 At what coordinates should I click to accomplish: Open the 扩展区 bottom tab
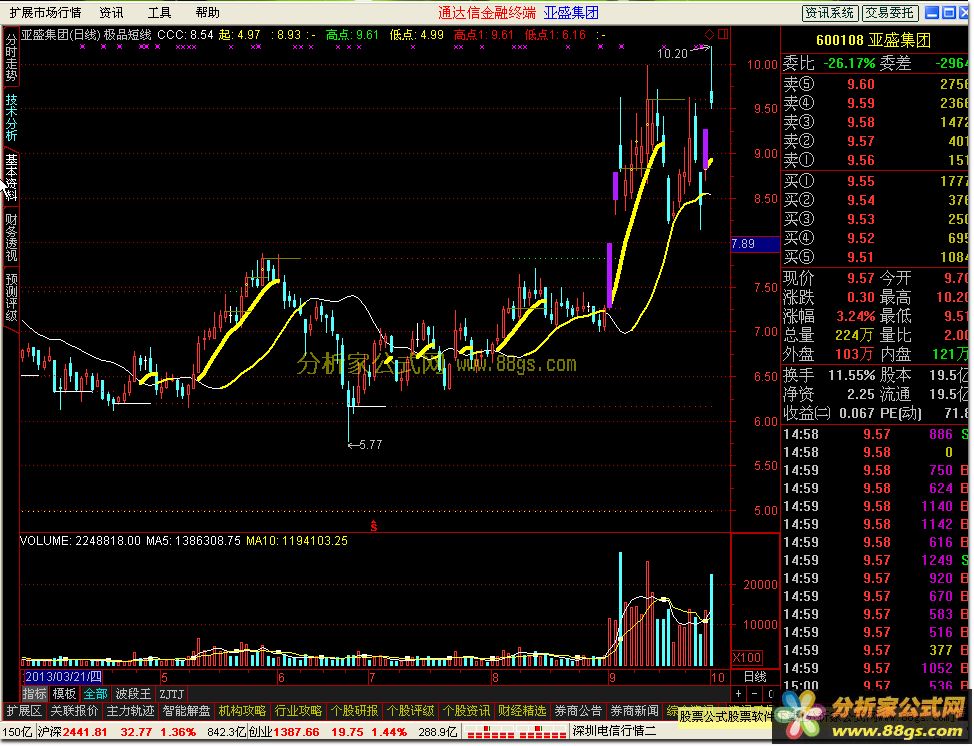[x=24, y=711]
